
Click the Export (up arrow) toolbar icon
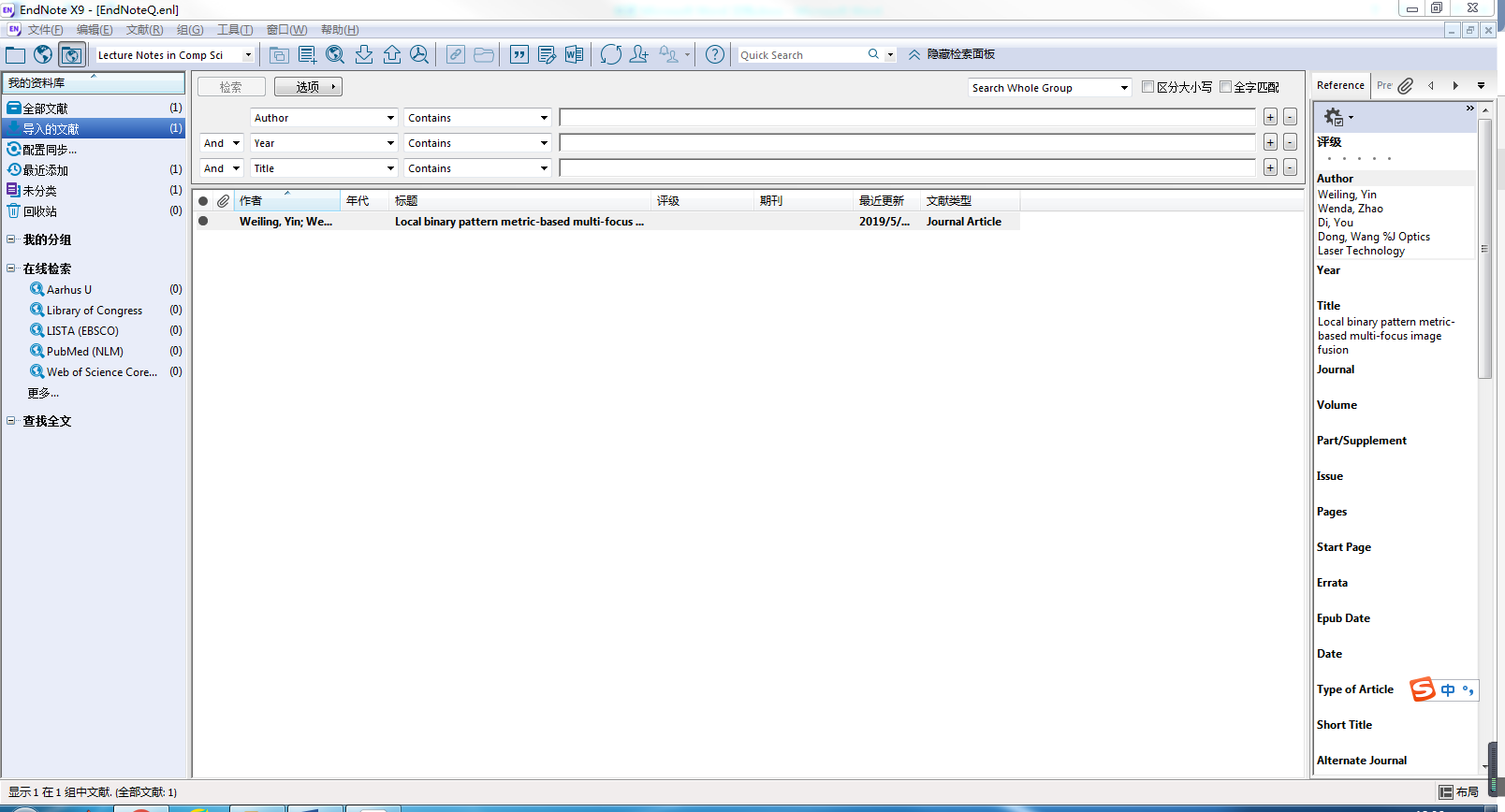[x=392, y=55]
